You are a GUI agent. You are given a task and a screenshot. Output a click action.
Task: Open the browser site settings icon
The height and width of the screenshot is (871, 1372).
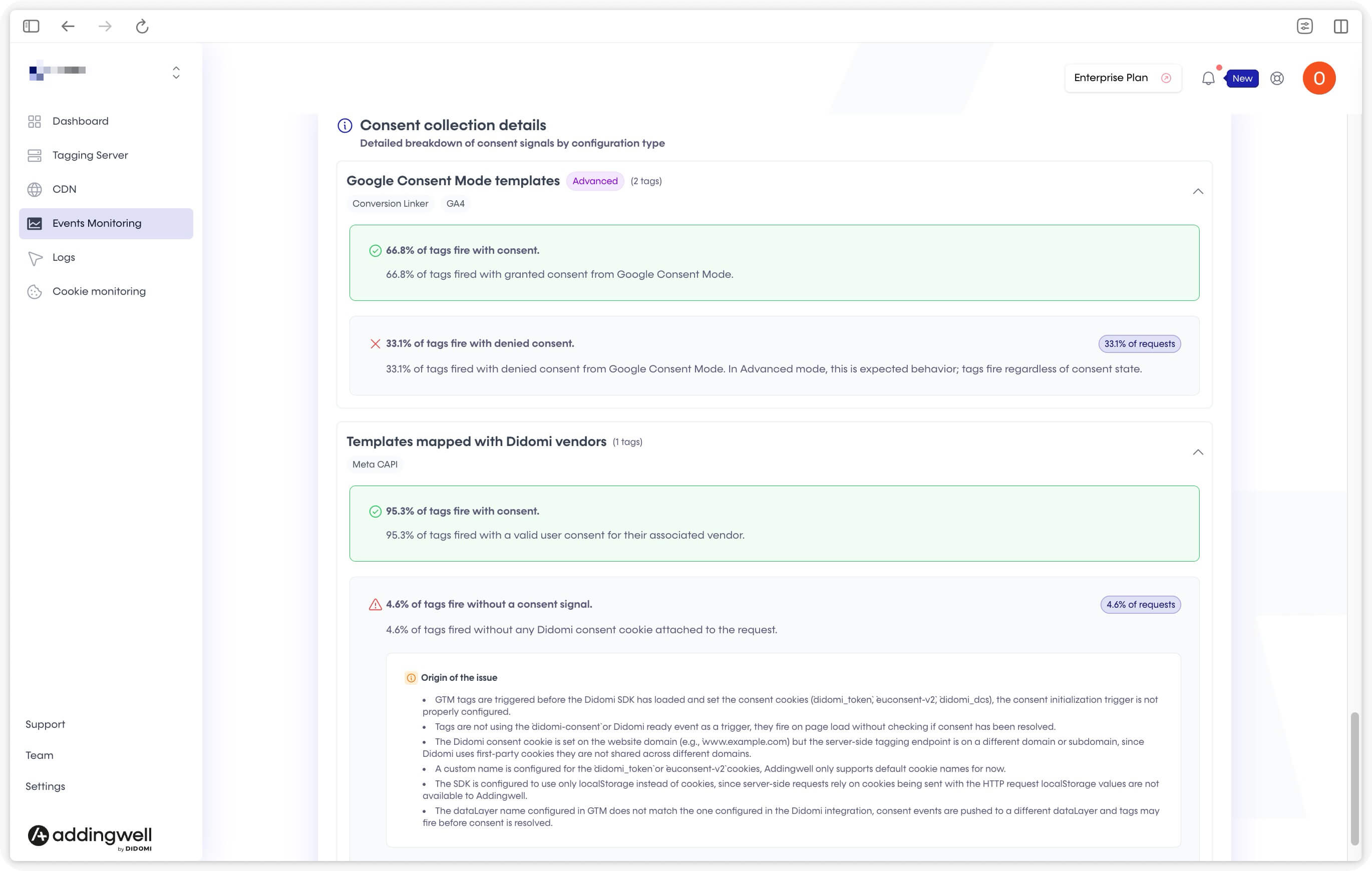coord(1304,26)
